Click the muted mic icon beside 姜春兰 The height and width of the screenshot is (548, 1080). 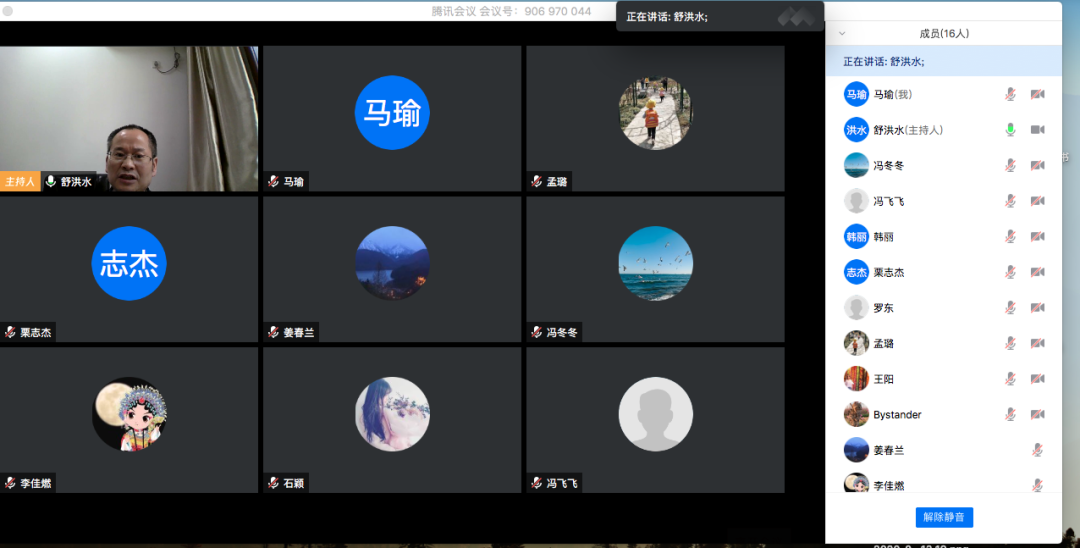click(x=1037, y=450)
